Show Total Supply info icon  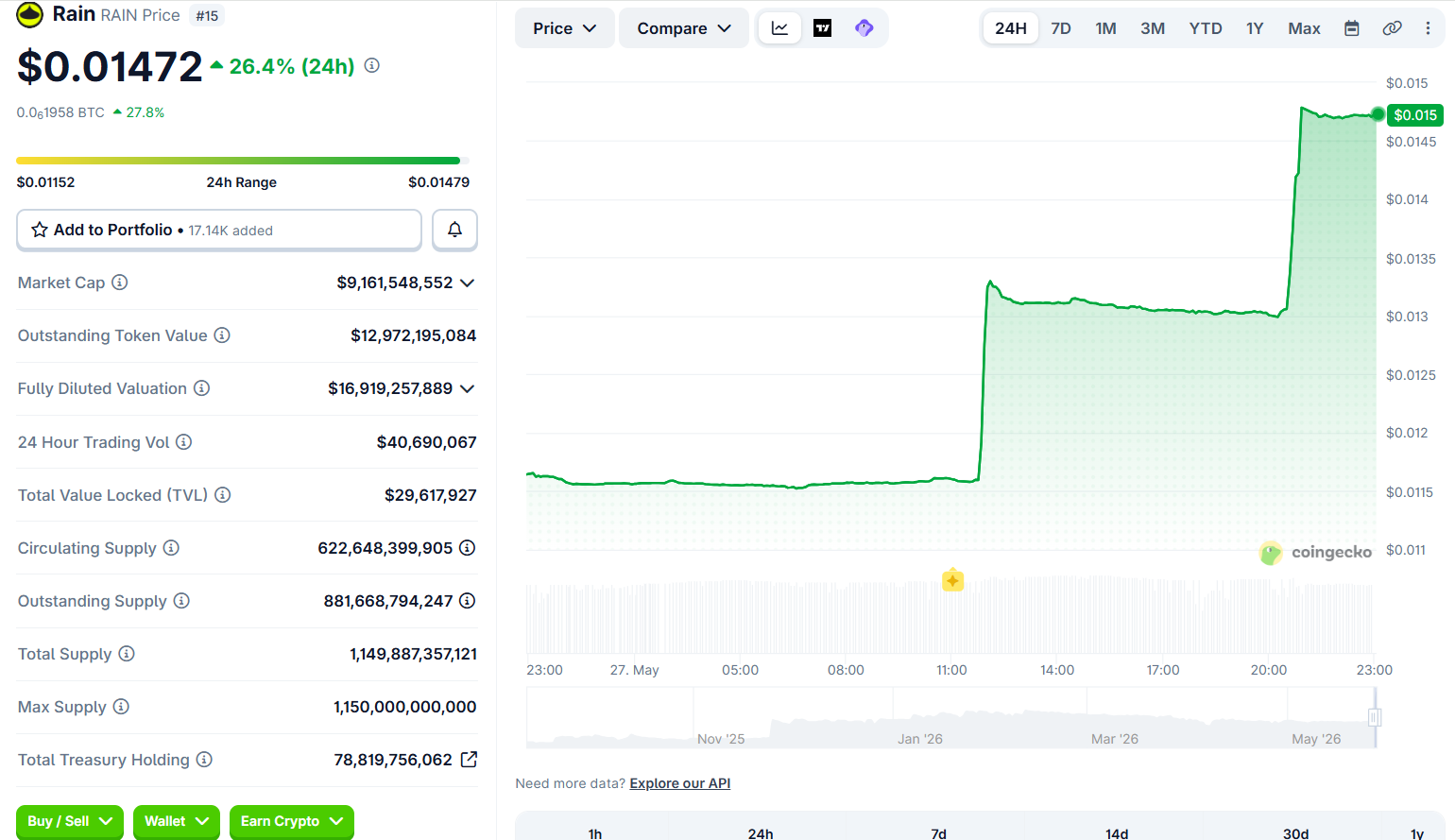pos(127,654)
